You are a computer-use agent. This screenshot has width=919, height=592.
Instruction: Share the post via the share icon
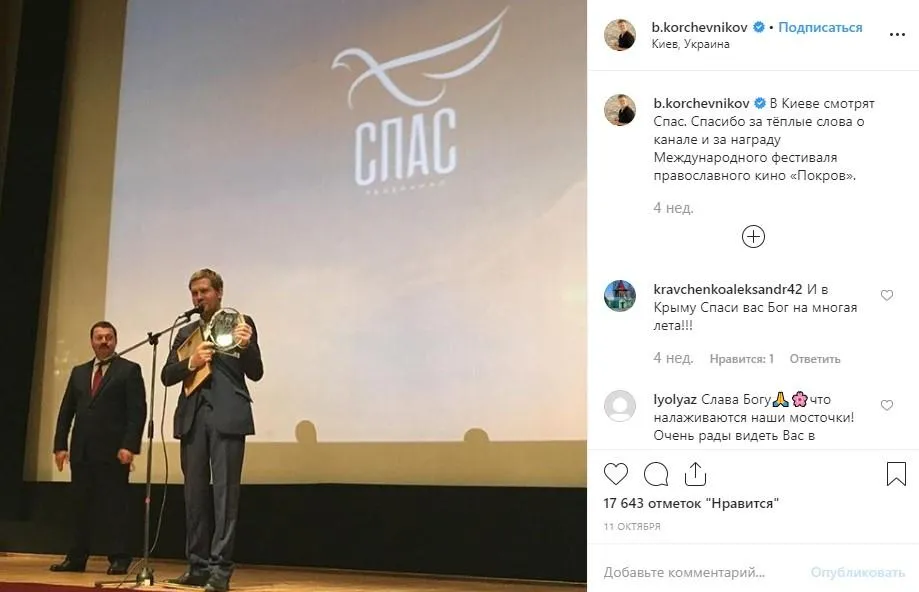click(x=695, y=474)
